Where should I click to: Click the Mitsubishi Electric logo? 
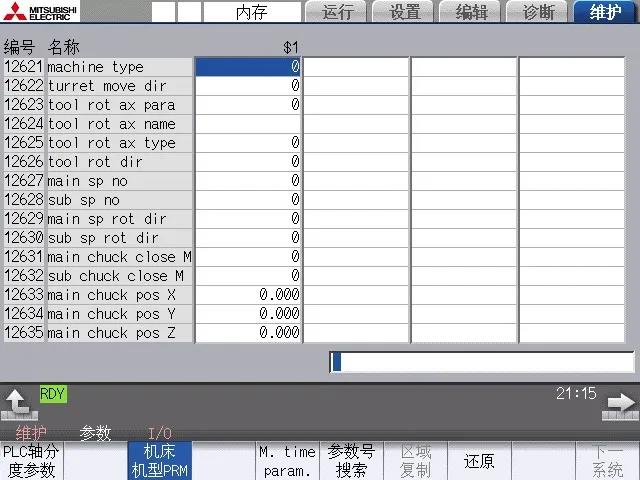(41, 12)
